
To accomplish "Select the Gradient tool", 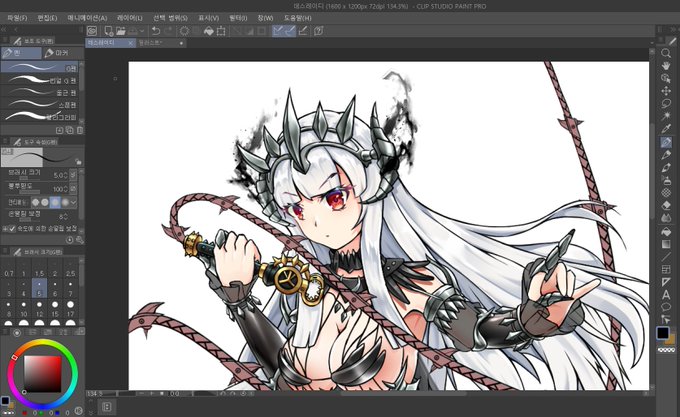I will point(666,244).
